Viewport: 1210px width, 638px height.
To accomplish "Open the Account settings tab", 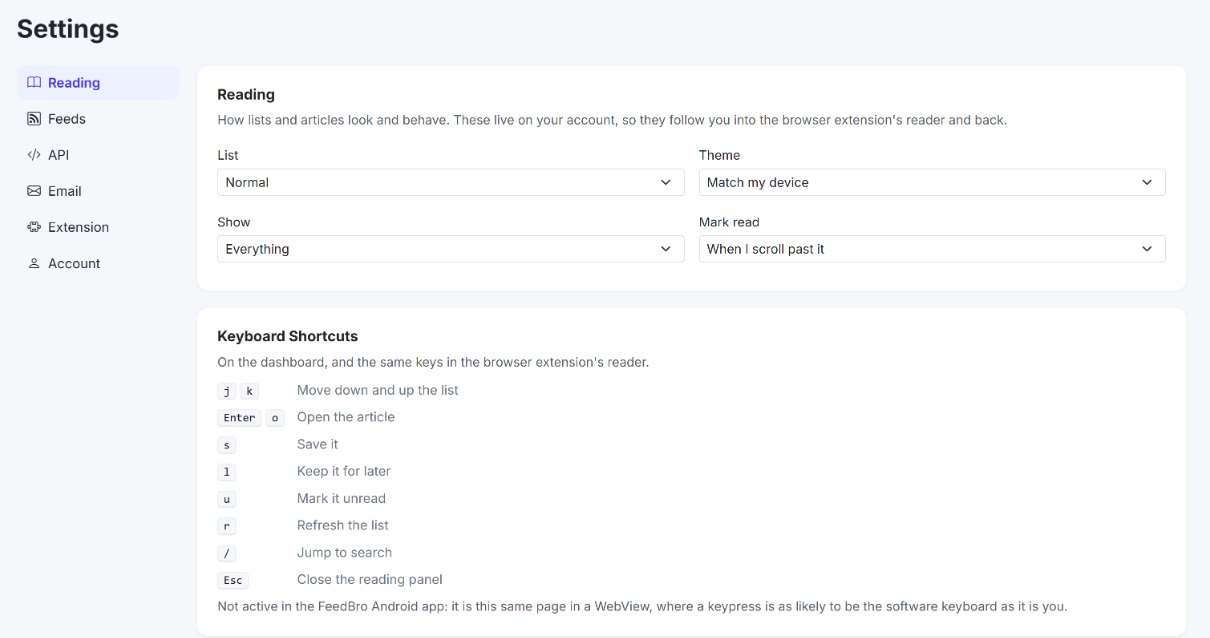I will (98, 263).
